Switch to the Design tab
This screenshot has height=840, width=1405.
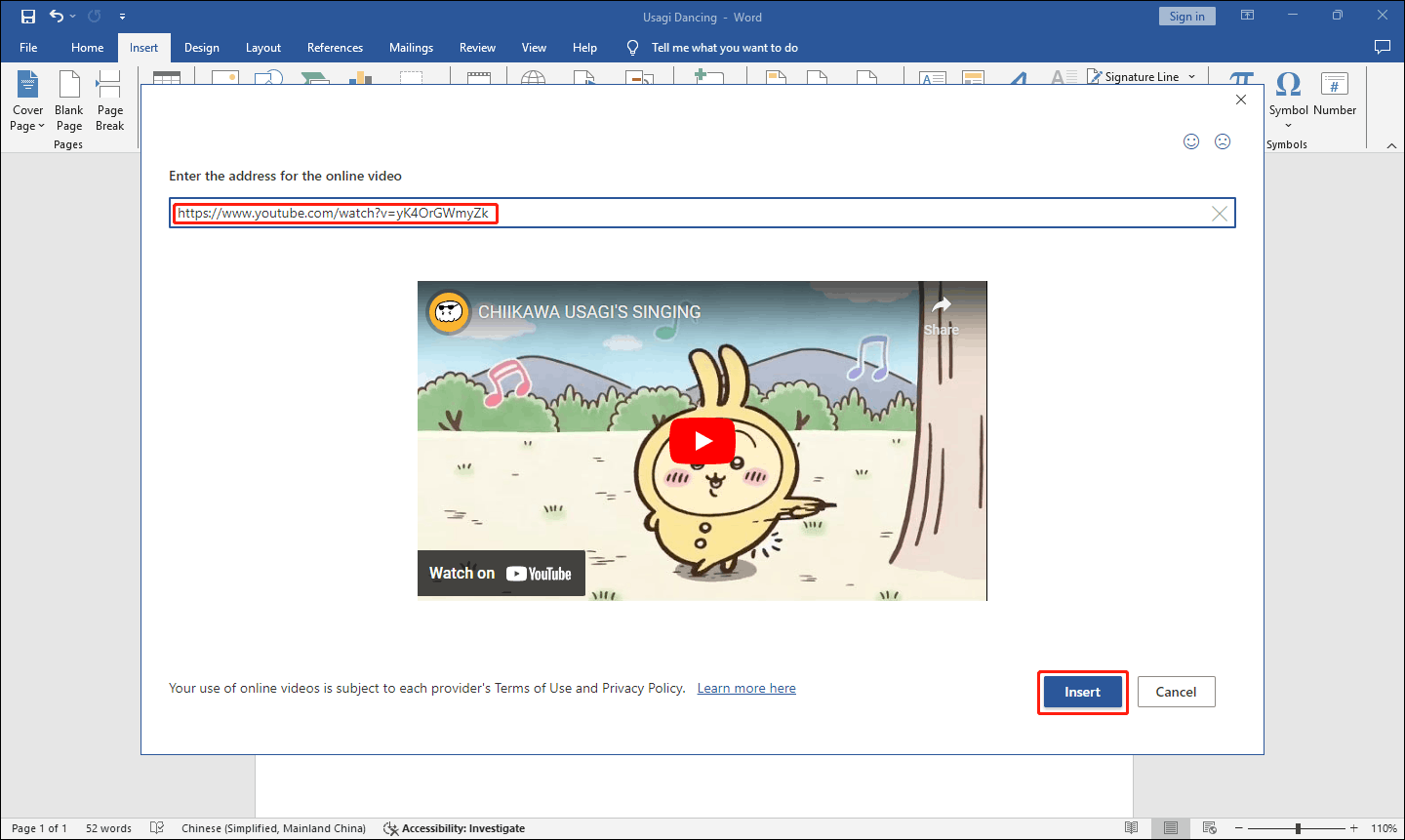202,48
